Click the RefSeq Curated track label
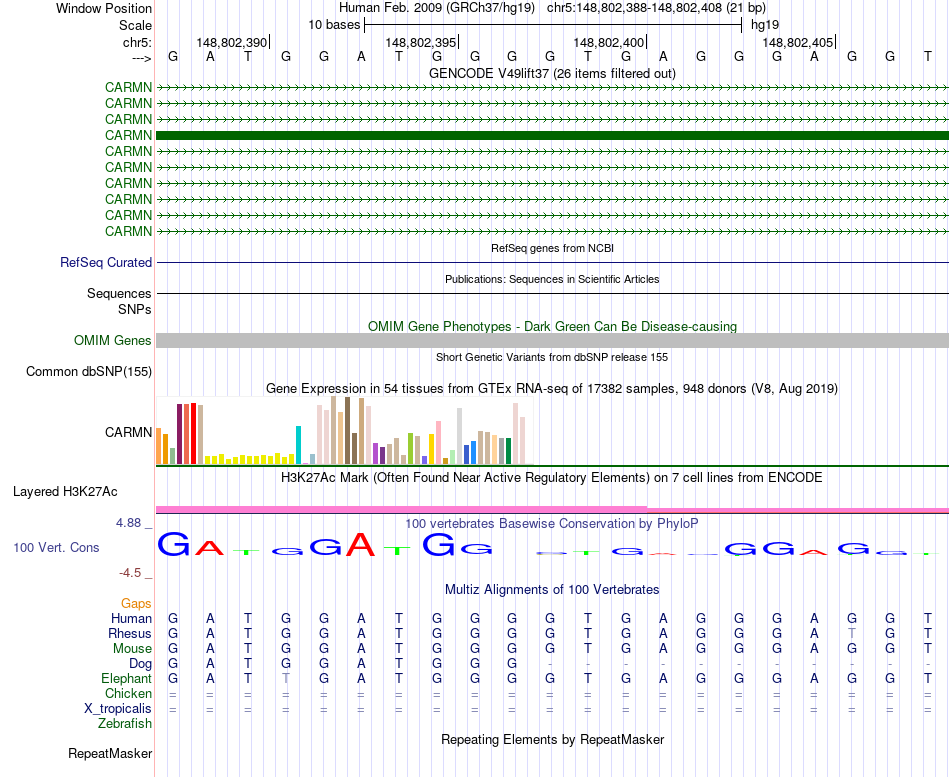The width and height of the screenshot is (950, 777). tap(106, 262)
